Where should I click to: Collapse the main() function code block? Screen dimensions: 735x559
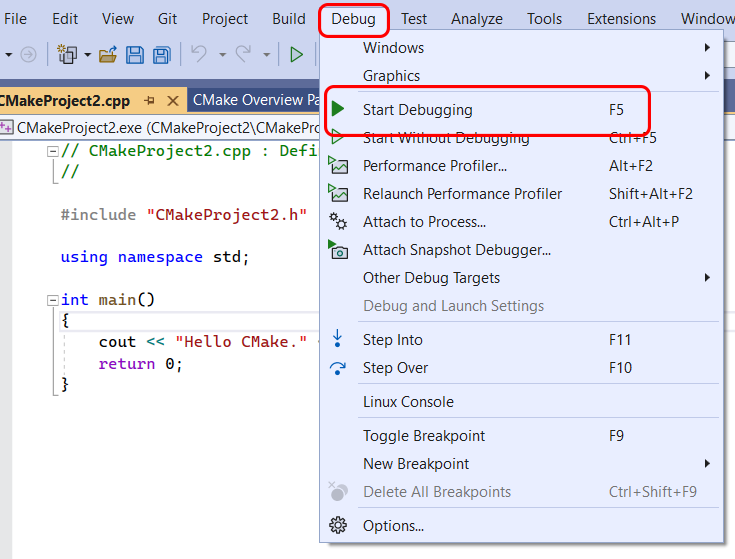pos(52,300)
